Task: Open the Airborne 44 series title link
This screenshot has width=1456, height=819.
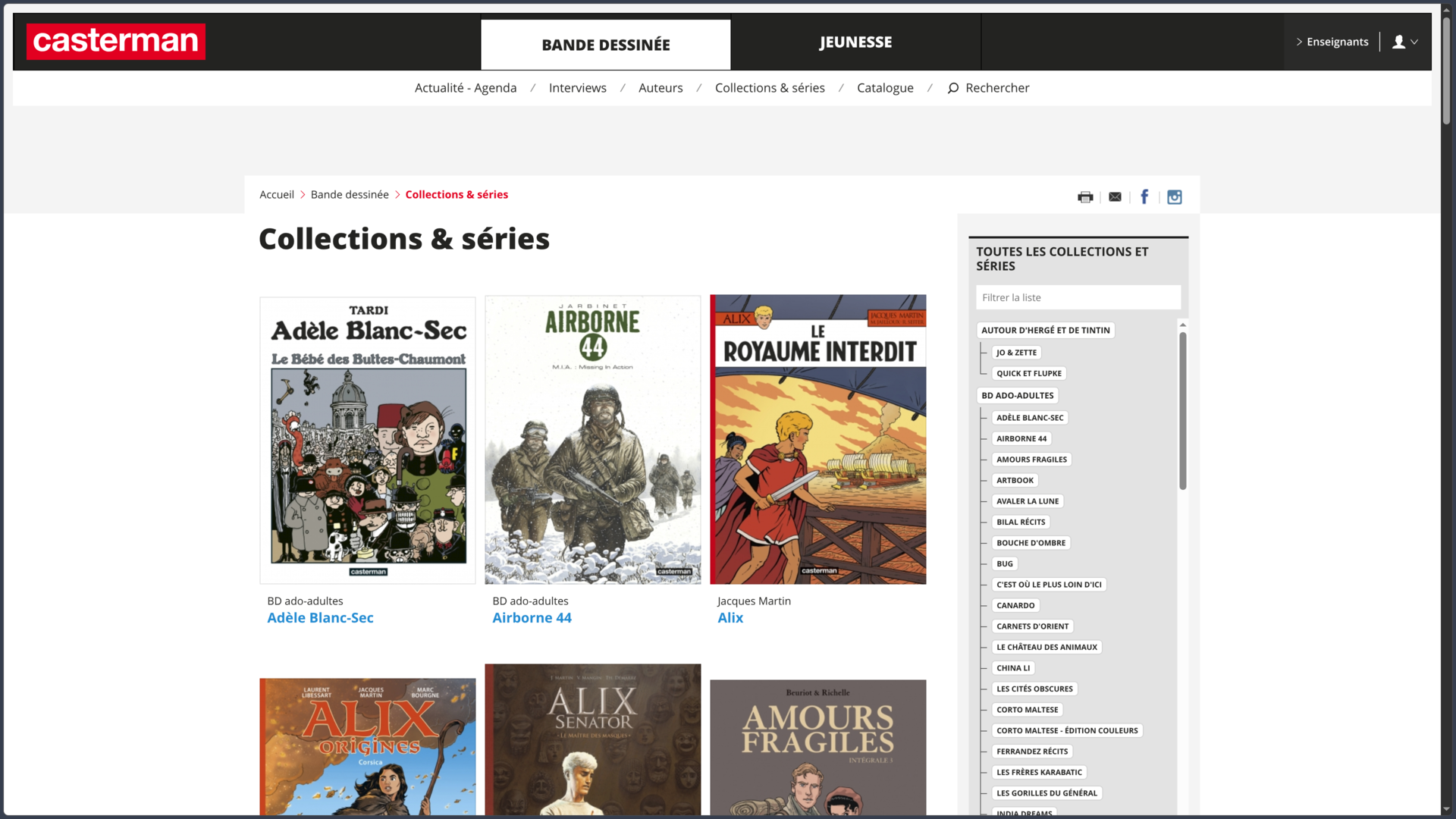Action: 532,618
